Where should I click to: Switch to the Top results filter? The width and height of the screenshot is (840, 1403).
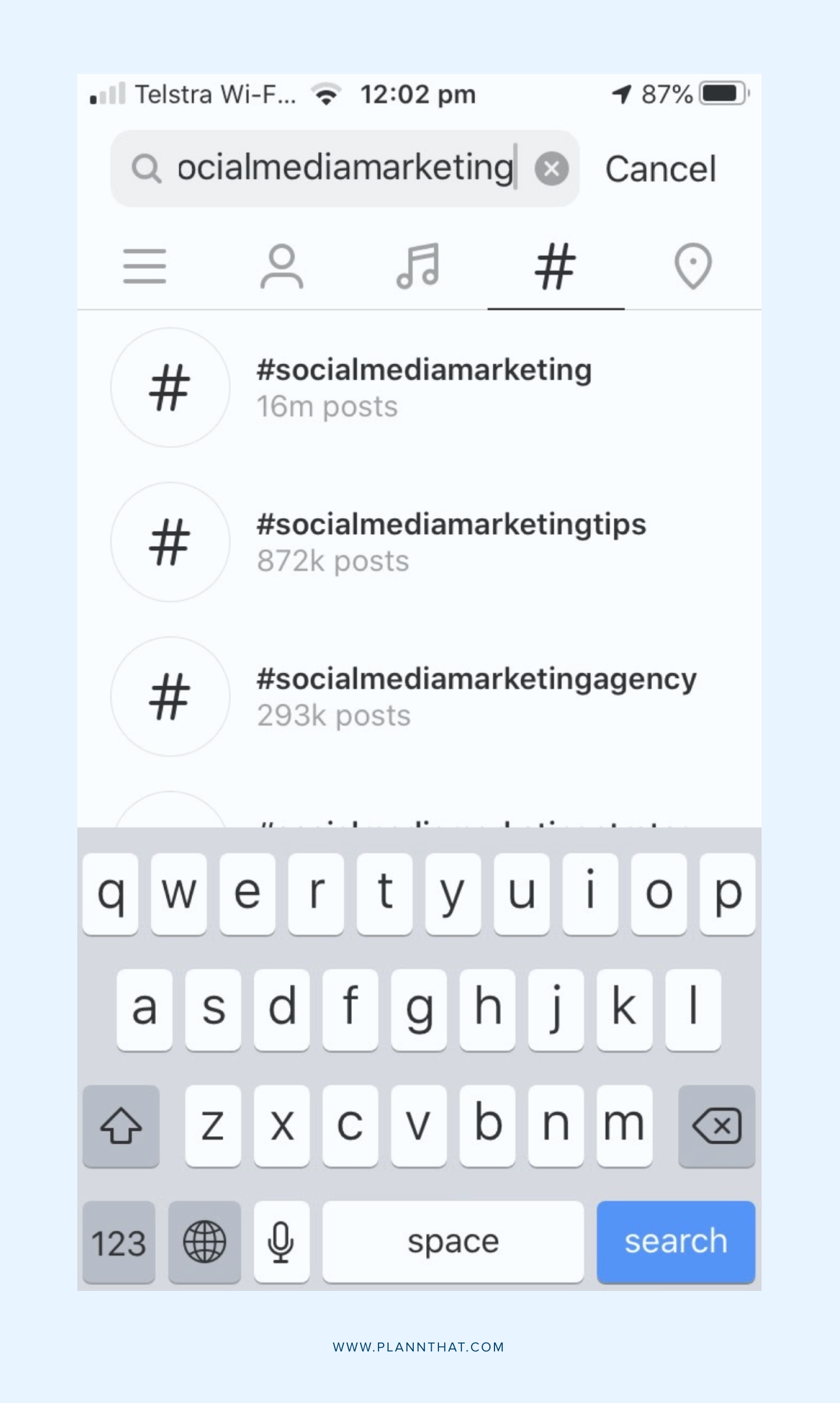tap(144, 266)
